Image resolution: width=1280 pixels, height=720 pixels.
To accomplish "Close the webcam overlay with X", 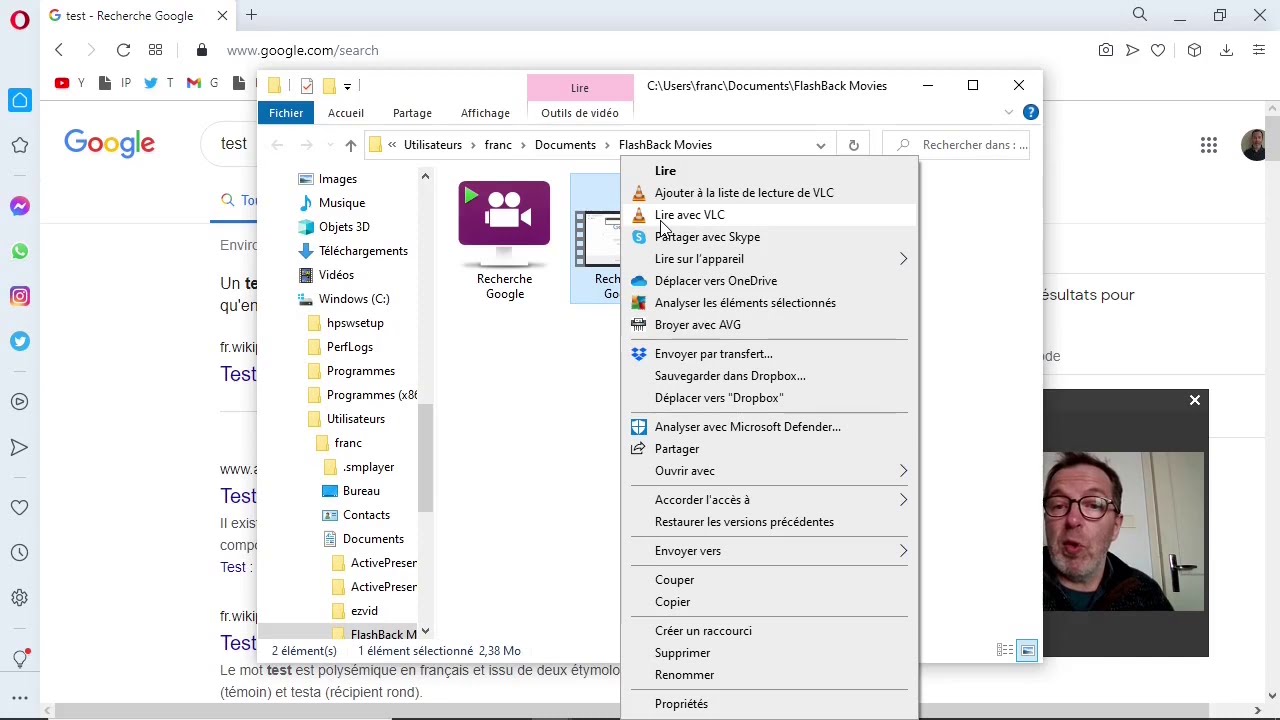I will click(1194, 400).
